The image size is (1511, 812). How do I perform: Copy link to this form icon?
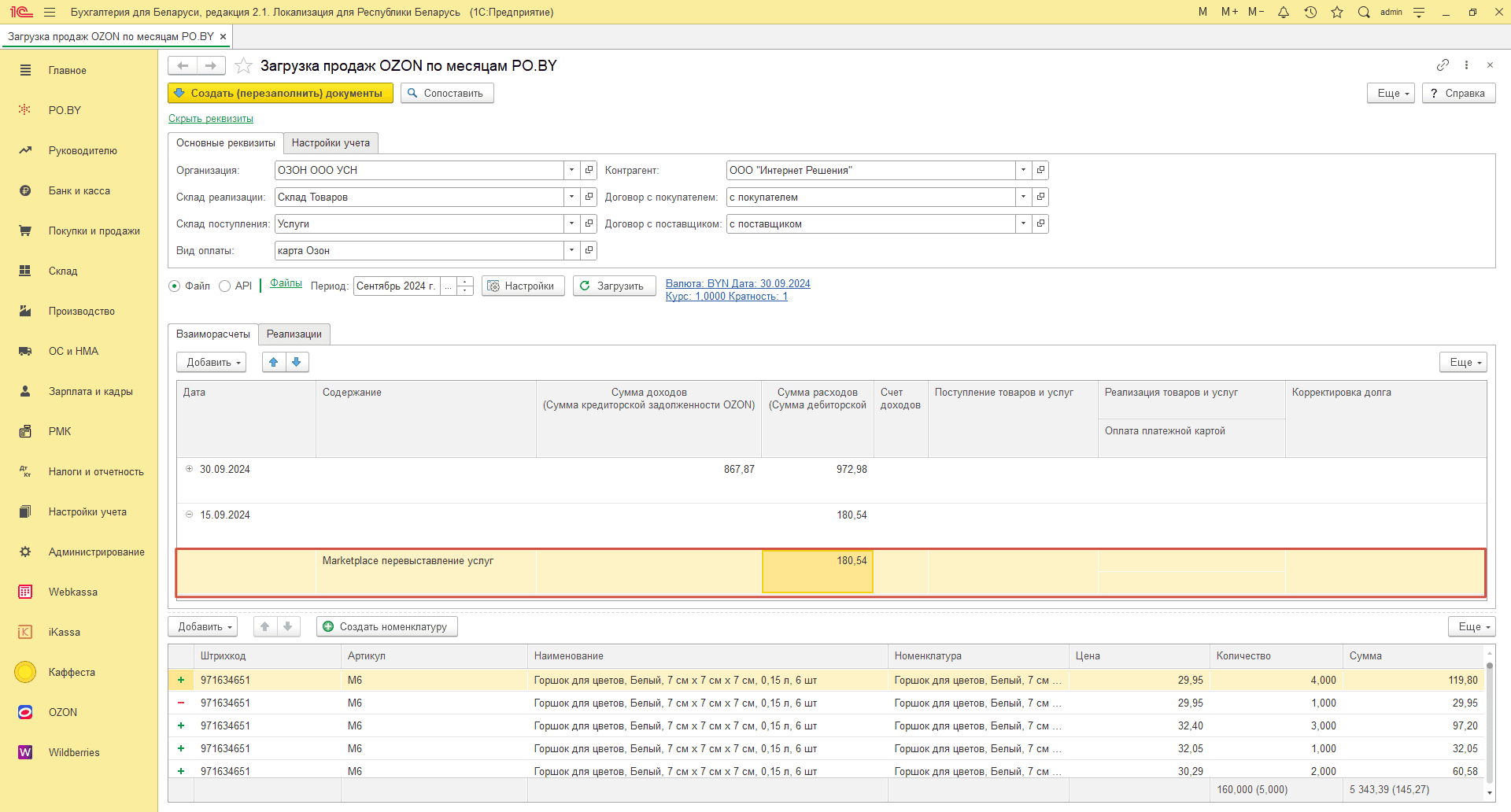1443,65
